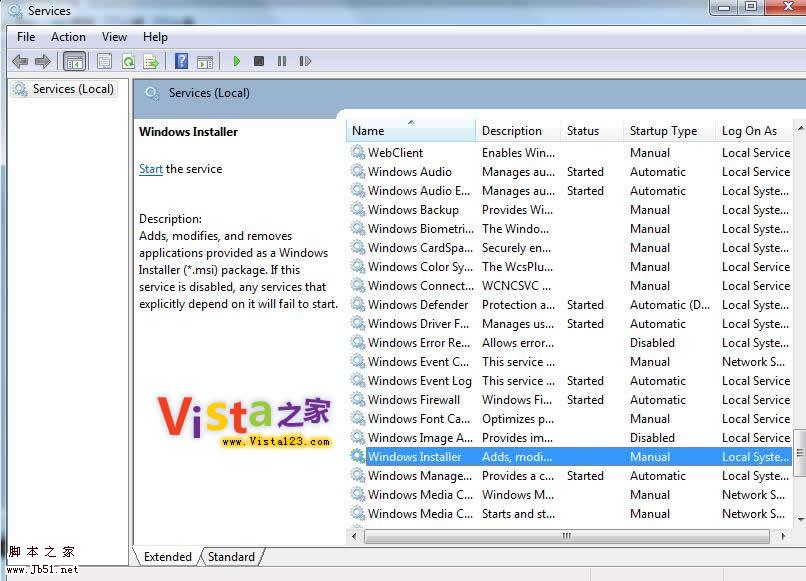Click the Refresh toolbar icon
This screenshot has height=581, width=806.
point(128,62)
